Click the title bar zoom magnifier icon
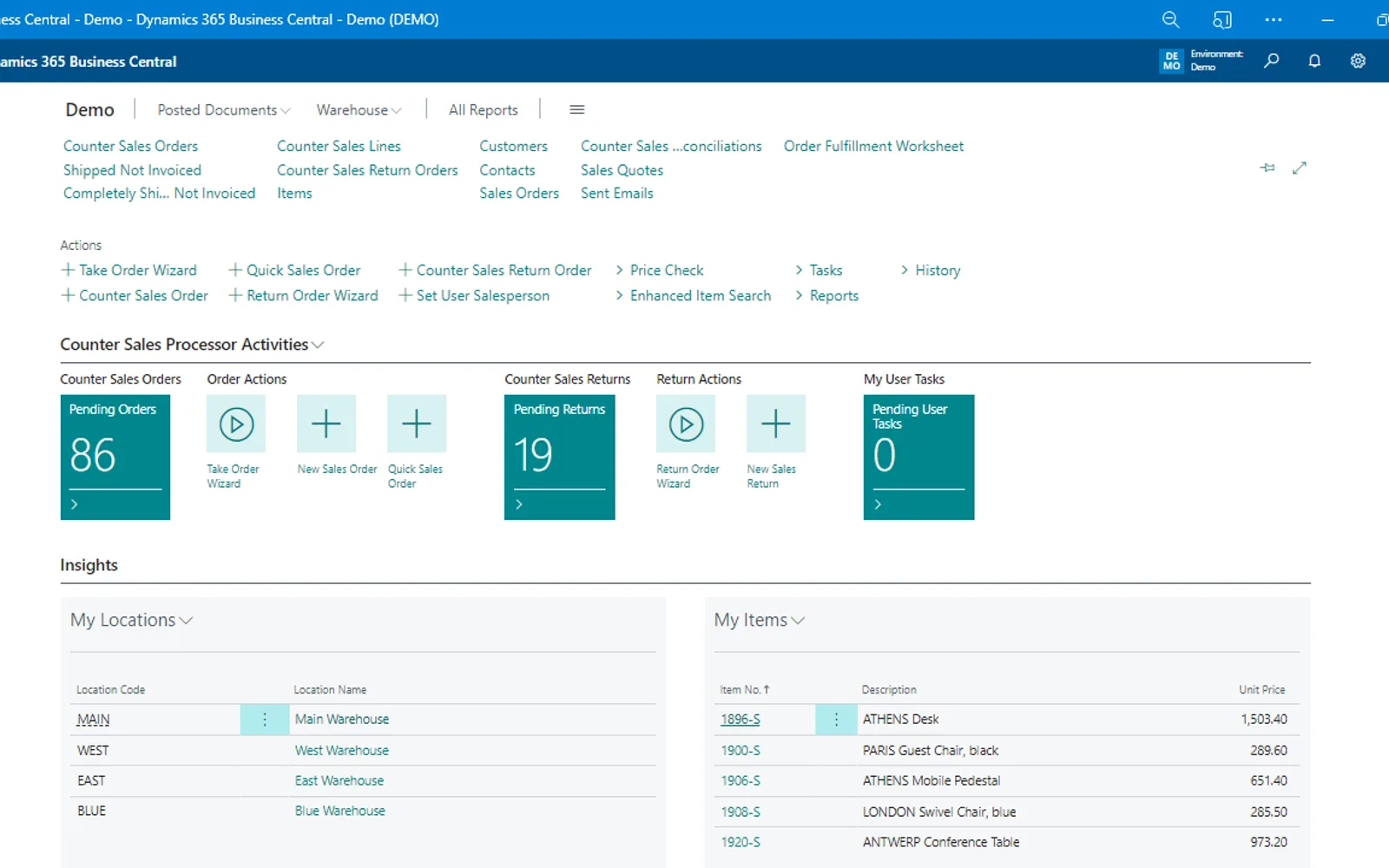Viewport: 1389px width, 868px height. [x=1170, y=19]
